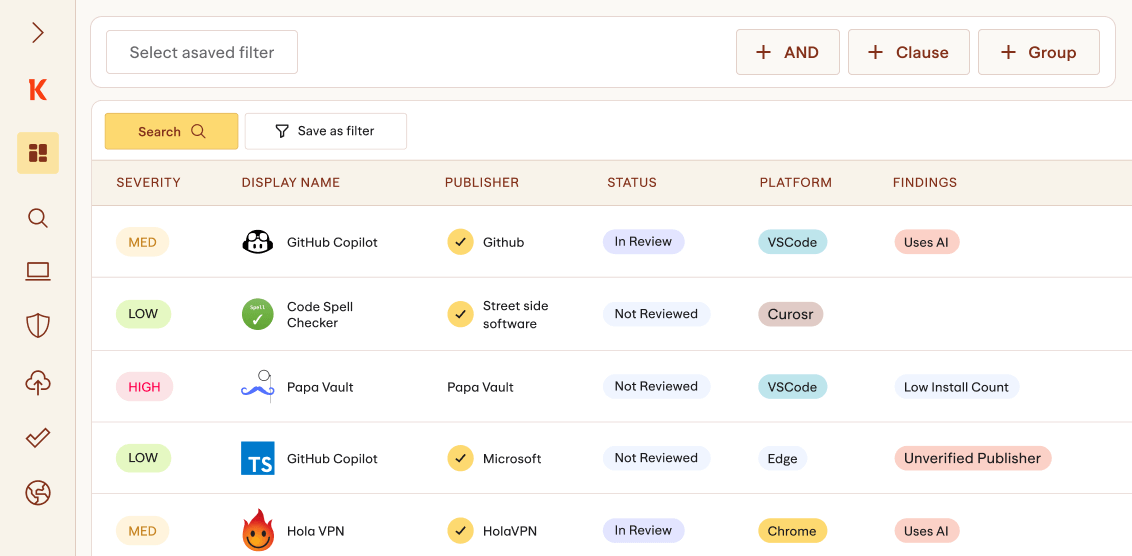Click LOW severity tag in Microsoft row
This screenshot has height=556, width=1132.
(143, 458)
